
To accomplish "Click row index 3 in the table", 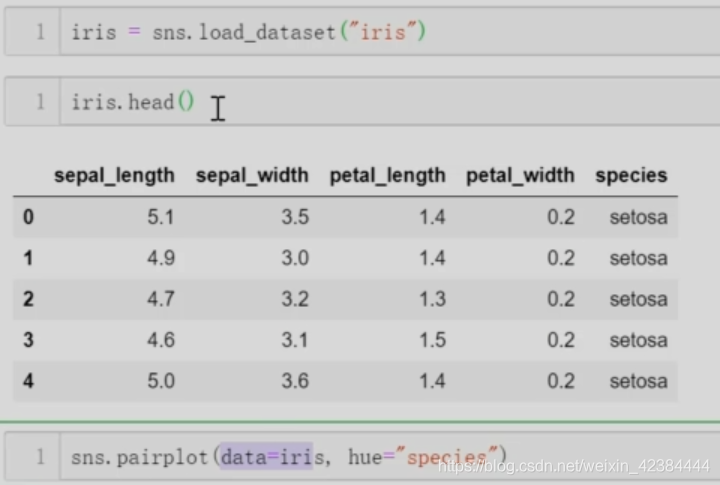I will tap(28, 340).
